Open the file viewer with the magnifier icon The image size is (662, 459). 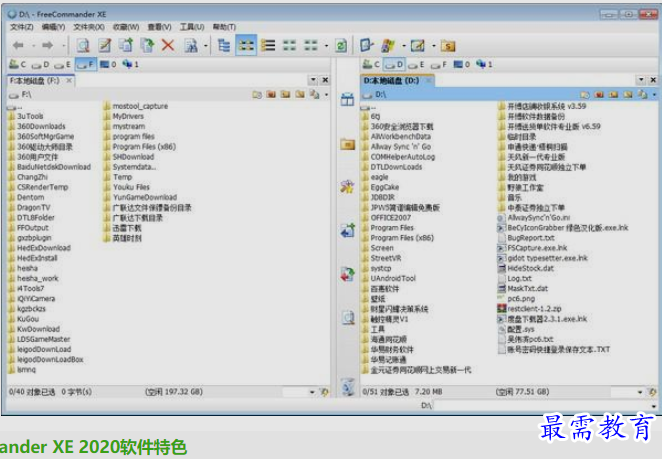click(x=83, y=45)
